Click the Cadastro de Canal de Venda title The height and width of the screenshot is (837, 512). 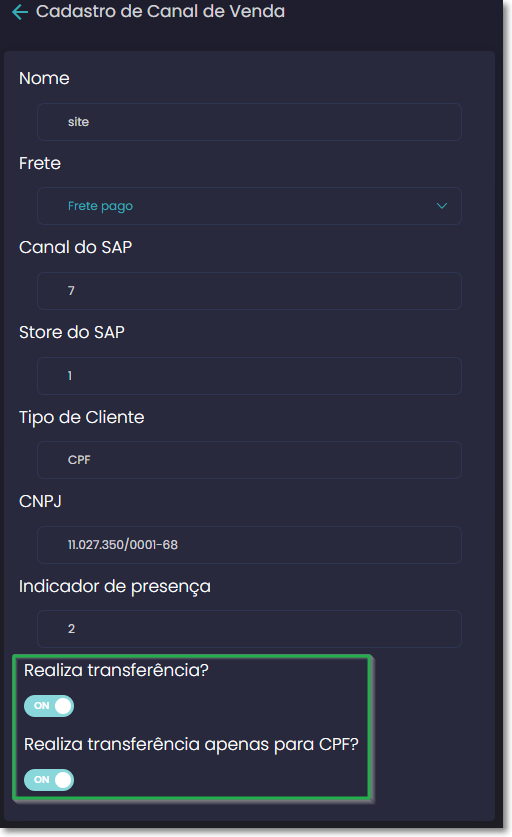click(x=160, y=11)
